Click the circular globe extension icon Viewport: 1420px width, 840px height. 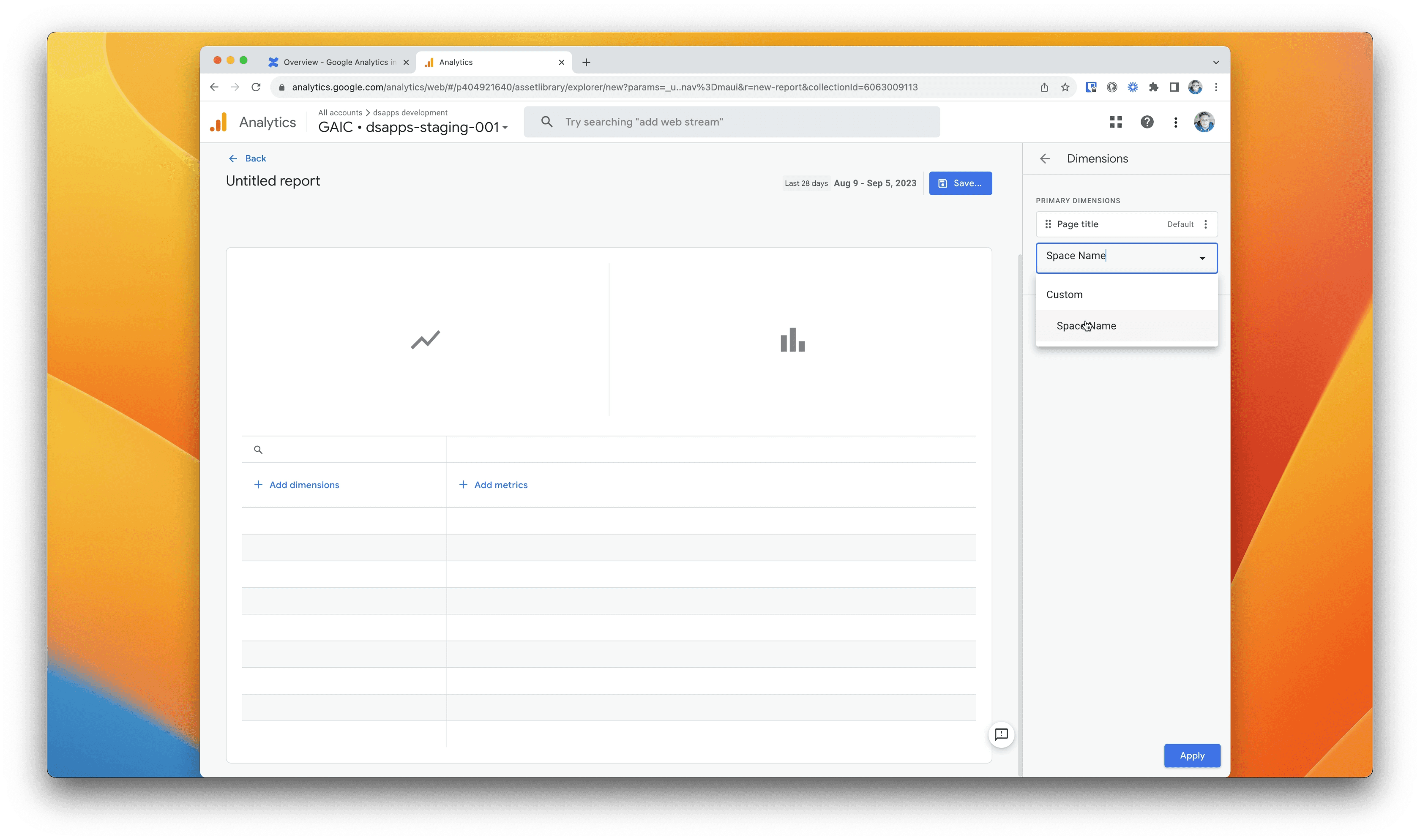(x=1111, y=87)
